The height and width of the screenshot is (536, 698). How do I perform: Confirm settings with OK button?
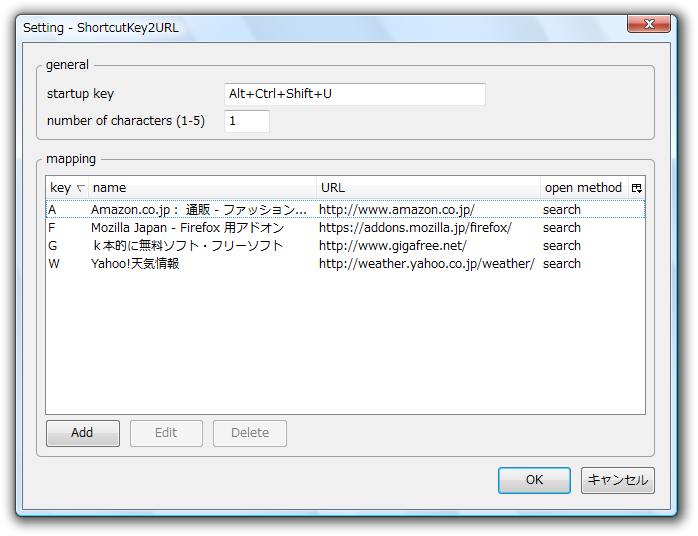(534, 480)
